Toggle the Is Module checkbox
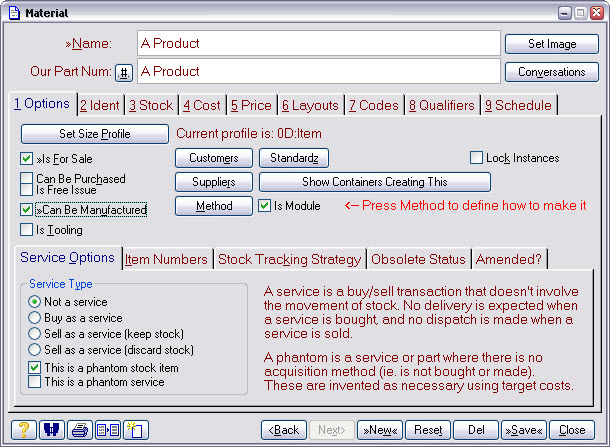This screenshot has width=610, height=447. tap(265, 205)
